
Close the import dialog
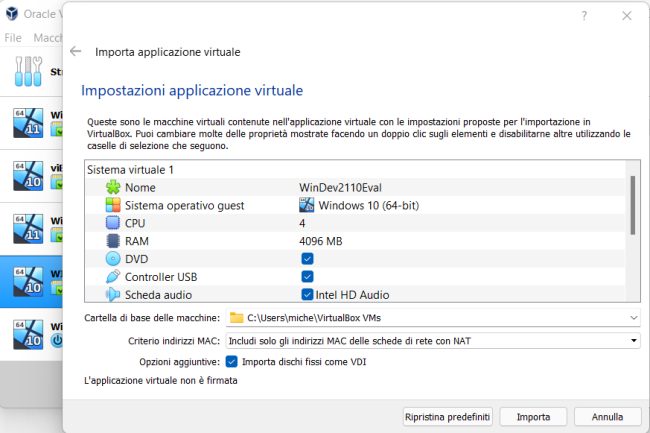pos(627,16)
